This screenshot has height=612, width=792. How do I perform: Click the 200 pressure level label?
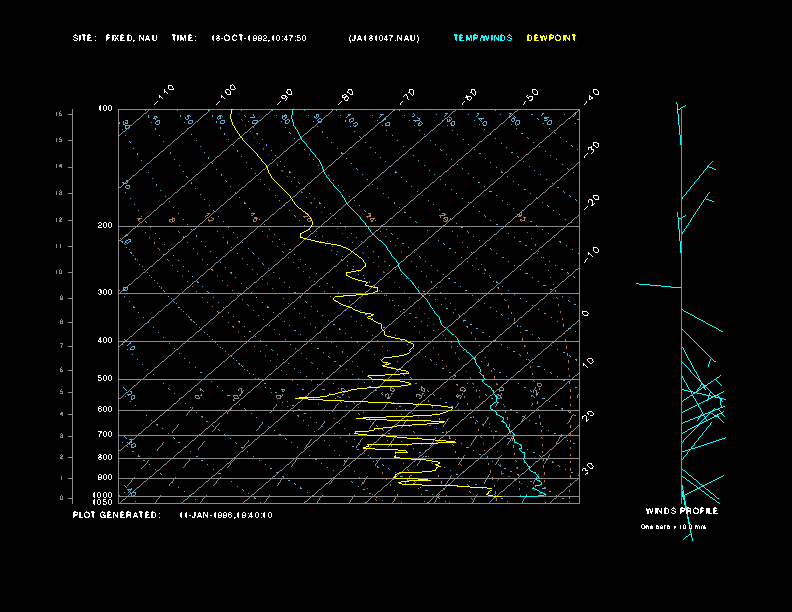(x=105, y=226)
